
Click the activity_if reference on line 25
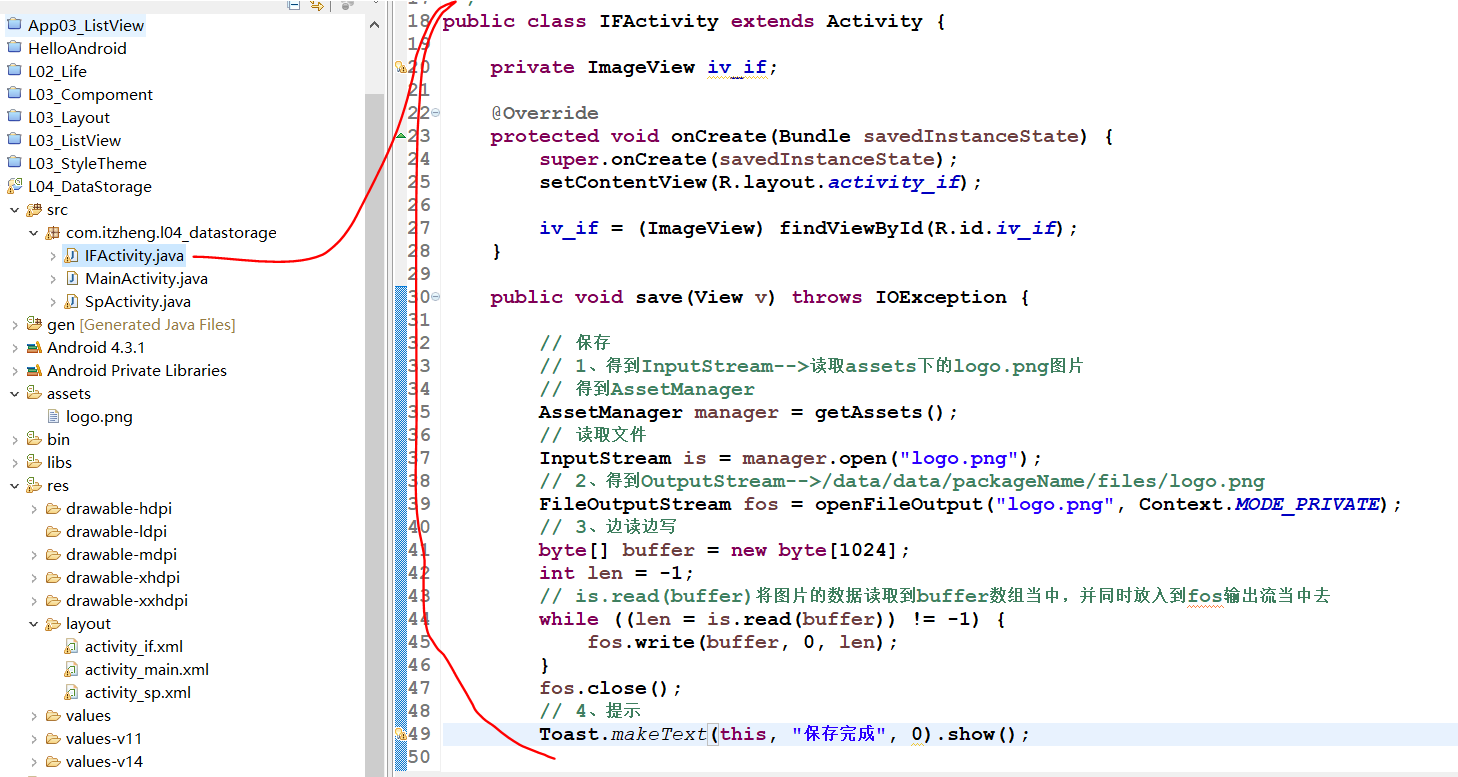[894, 182]
